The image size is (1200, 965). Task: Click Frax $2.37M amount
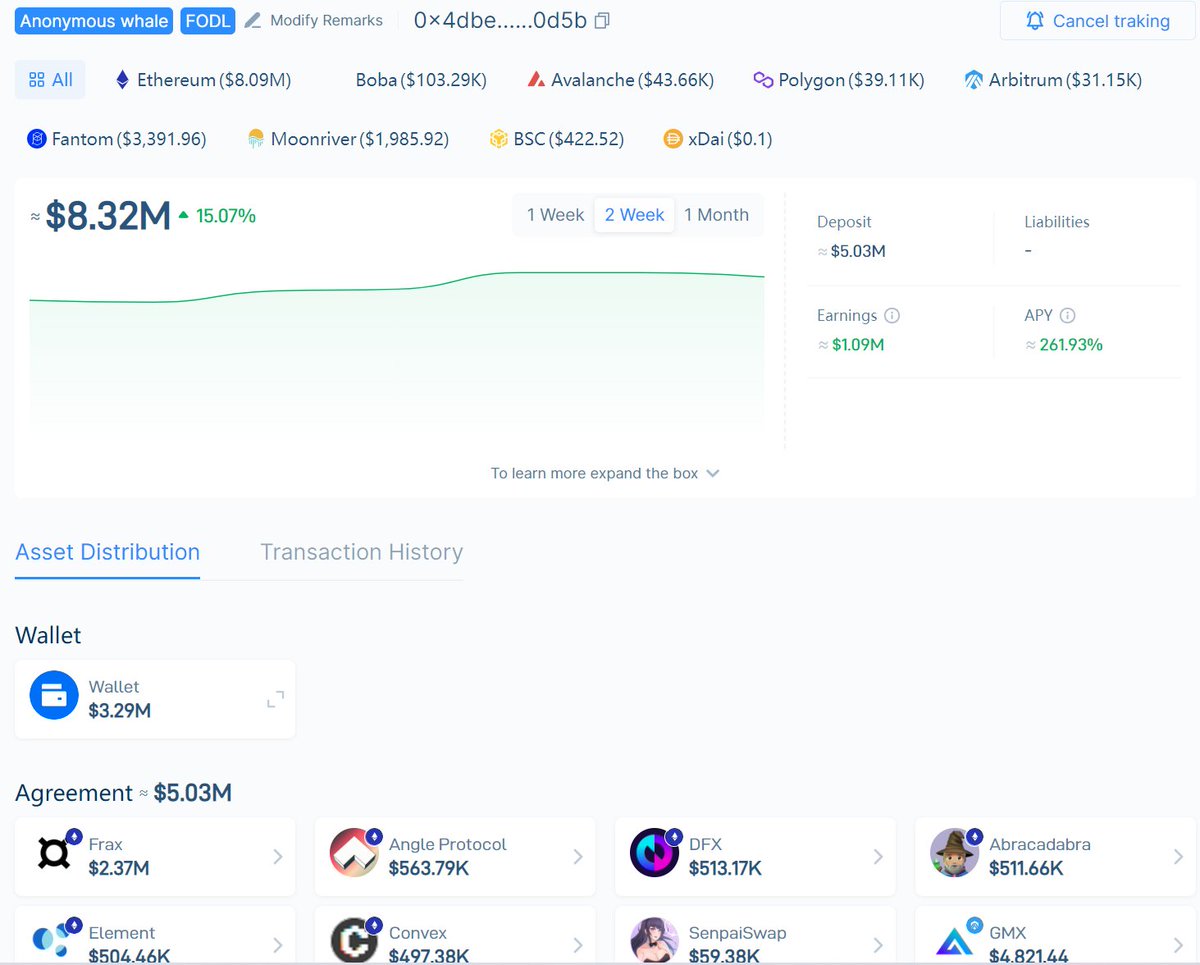(x=119, y=868)
